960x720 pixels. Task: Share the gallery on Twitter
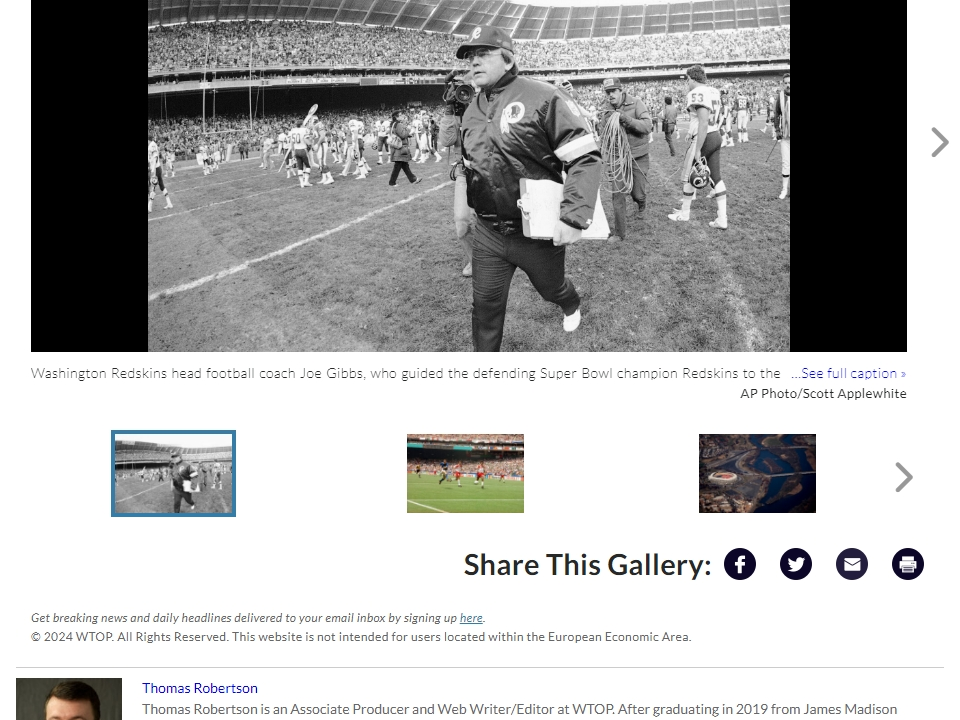tap(796, 564)
